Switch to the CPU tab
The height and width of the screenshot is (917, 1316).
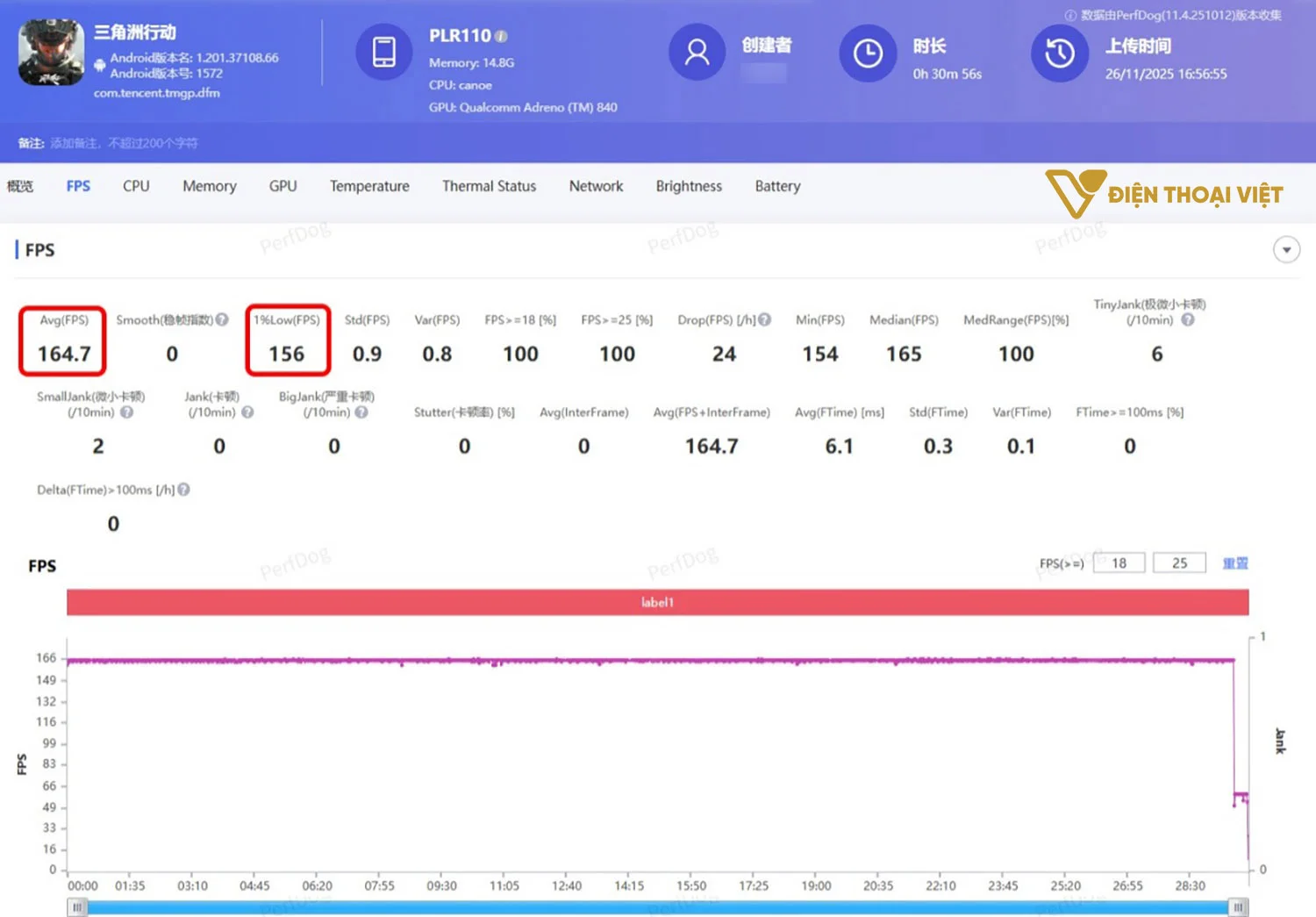(x=136, y=186)
